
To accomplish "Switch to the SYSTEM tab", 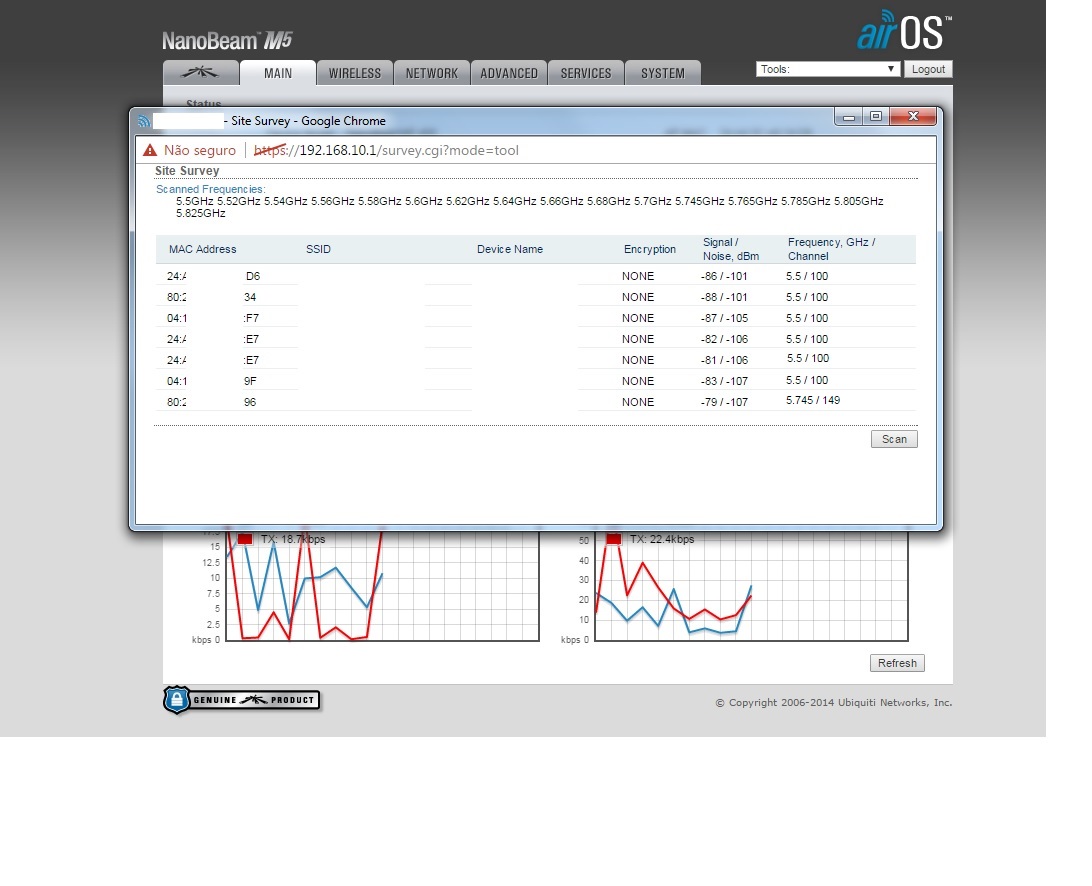I will (x=663, y=73).
